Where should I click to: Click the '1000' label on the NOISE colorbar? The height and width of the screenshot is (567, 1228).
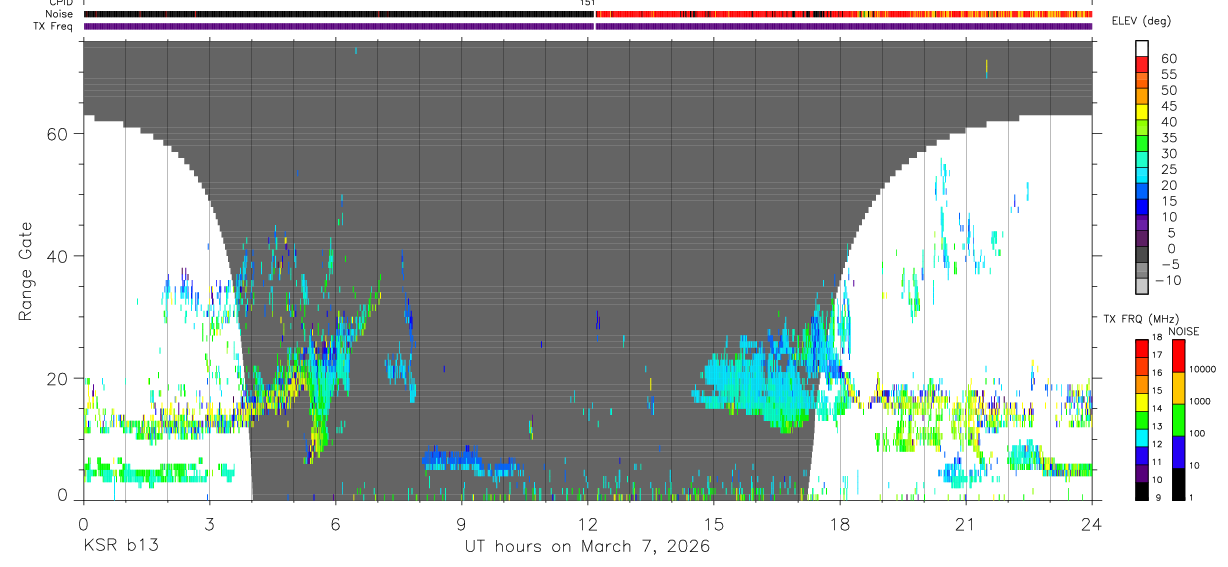point(1200,401)
